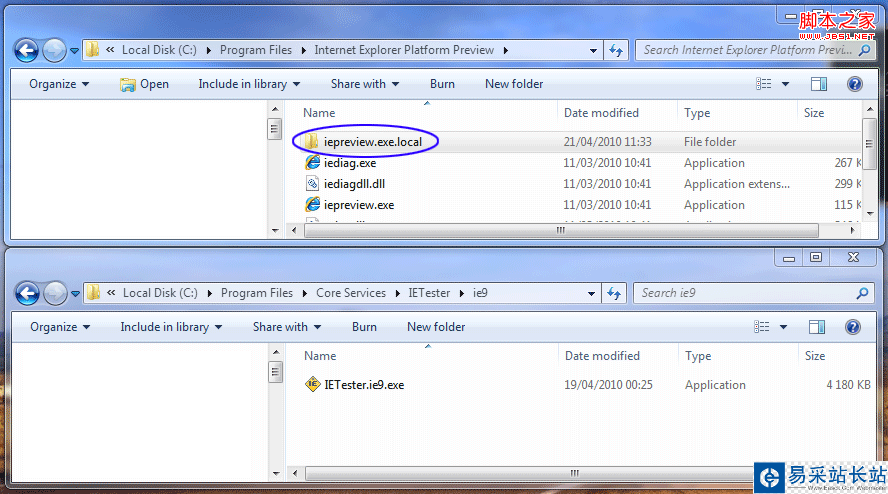Screen dimensions: 888x494
Task: Click top window file list vertical scrollbar
Action: (x=869, y=143)
